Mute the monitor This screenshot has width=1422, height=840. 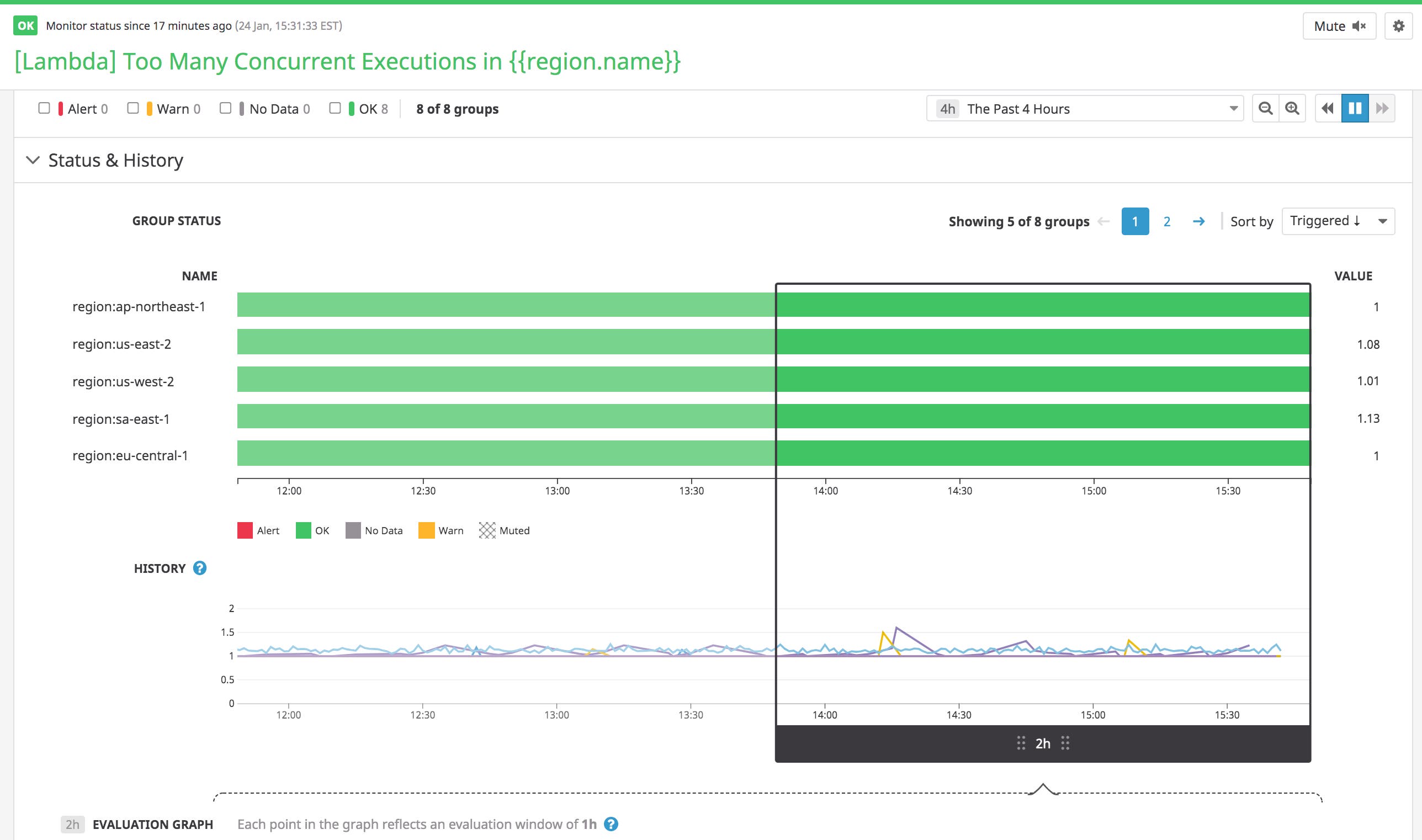pyautogui.click(x=1340, y=25)
